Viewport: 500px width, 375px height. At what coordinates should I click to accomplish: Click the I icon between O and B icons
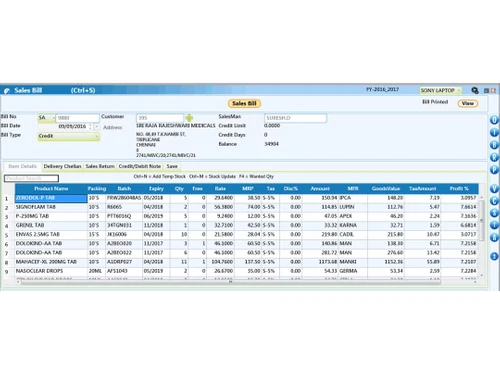point(494,132)
